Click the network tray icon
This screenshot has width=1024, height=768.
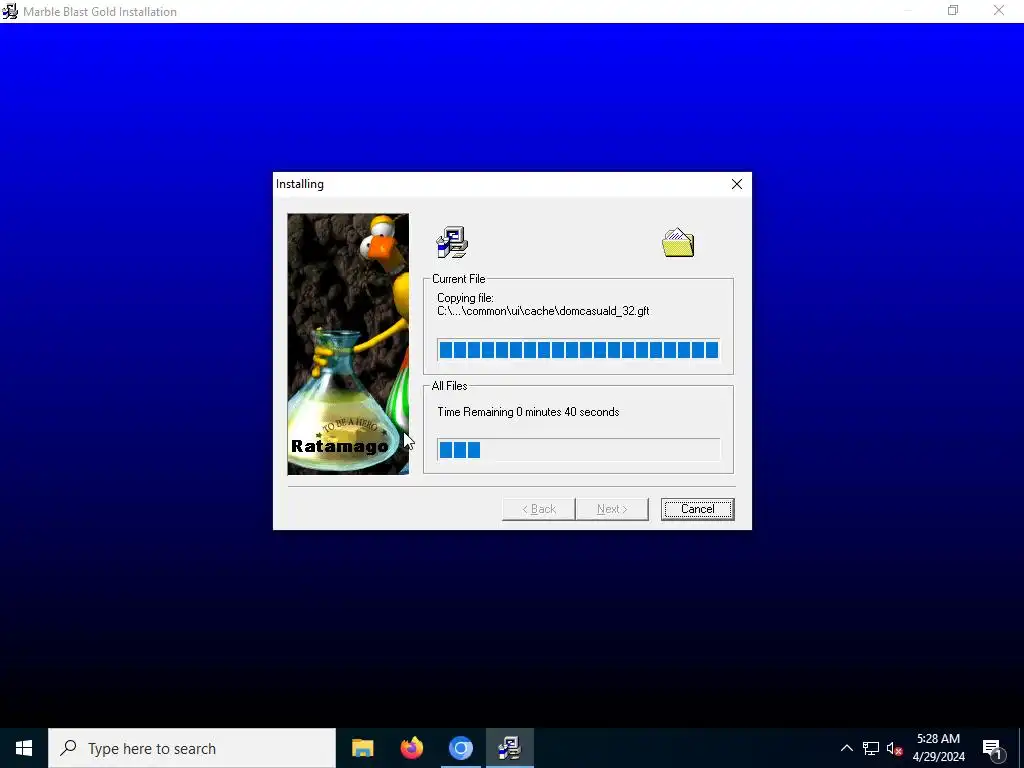point(871,748)
